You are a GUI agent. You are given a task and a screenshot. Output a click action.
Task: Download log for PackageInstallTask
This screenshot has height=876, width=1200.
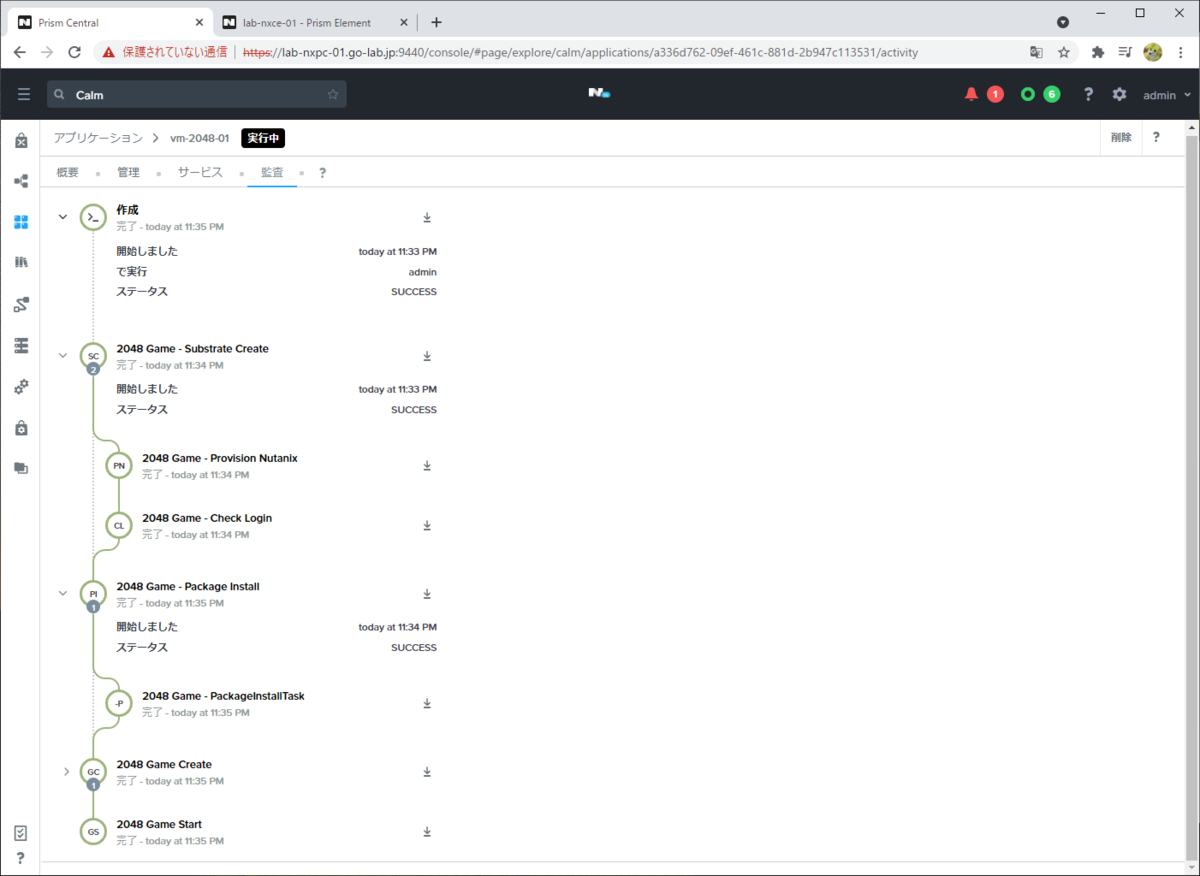[427, 703]
